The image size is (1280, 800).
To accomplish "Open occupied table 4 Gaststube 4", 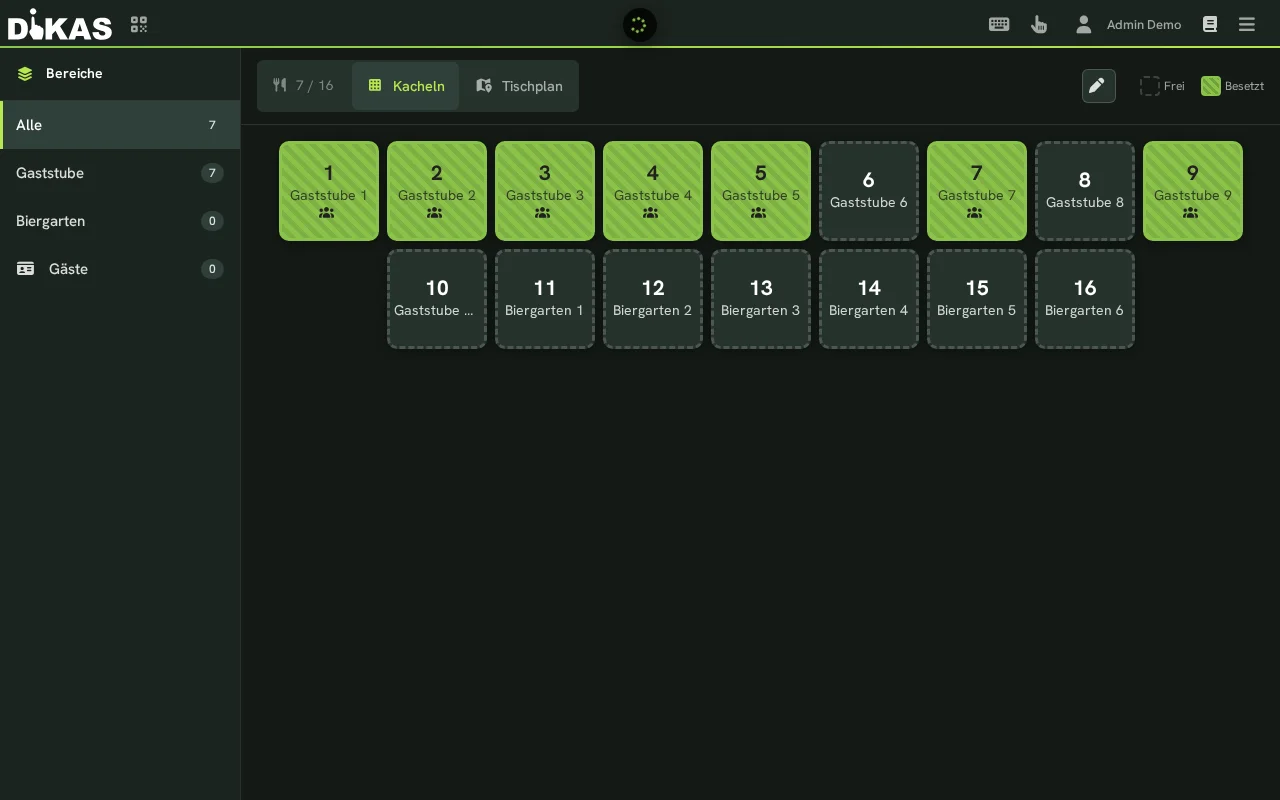I will coord(653,191).
